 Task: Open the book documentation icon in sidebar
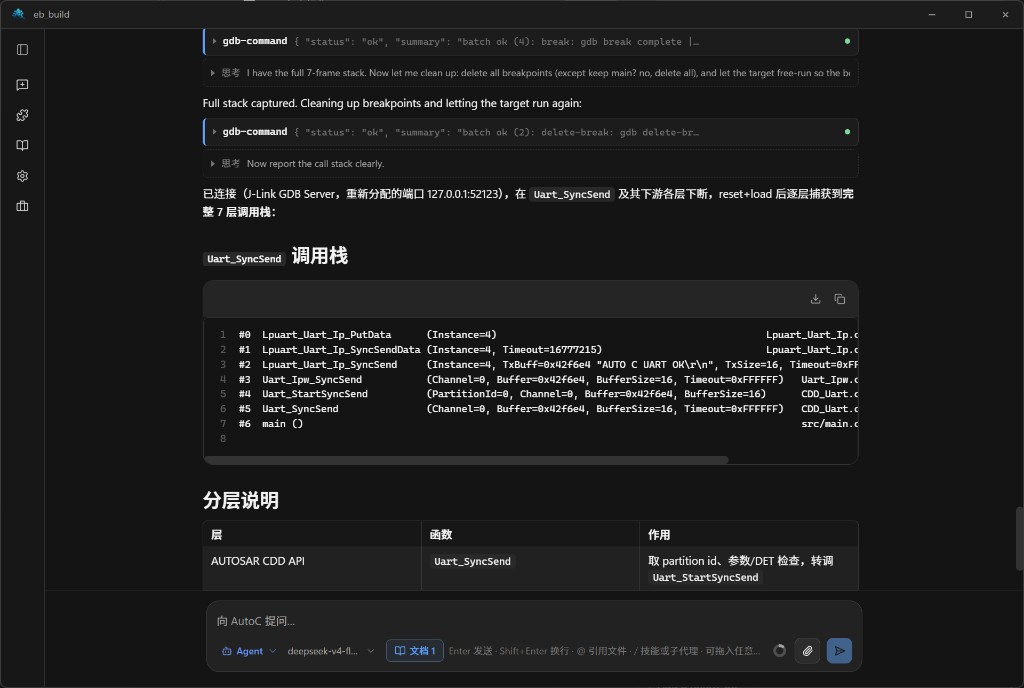point(22,146)
